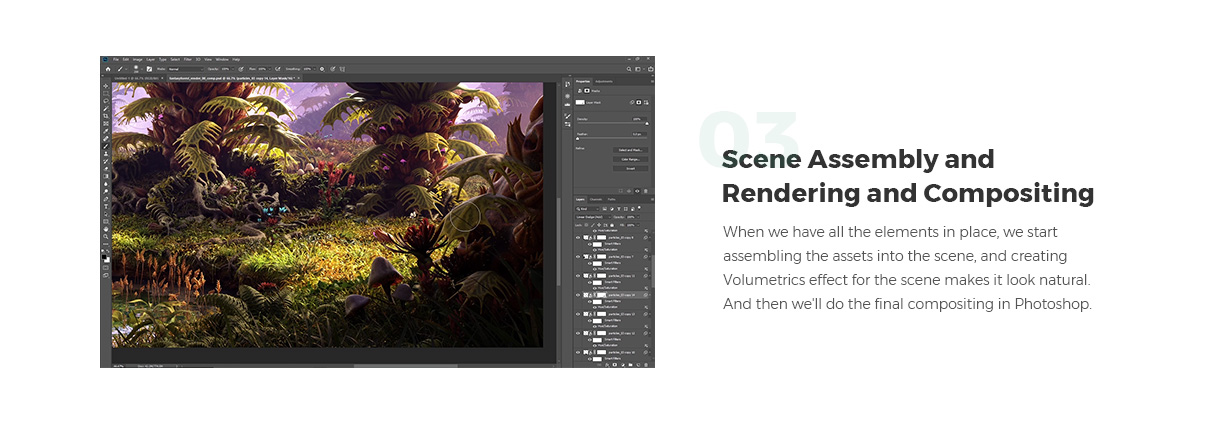Select the Zoom tool
This screenshot has height=428, width=1210.
point(106,234)
